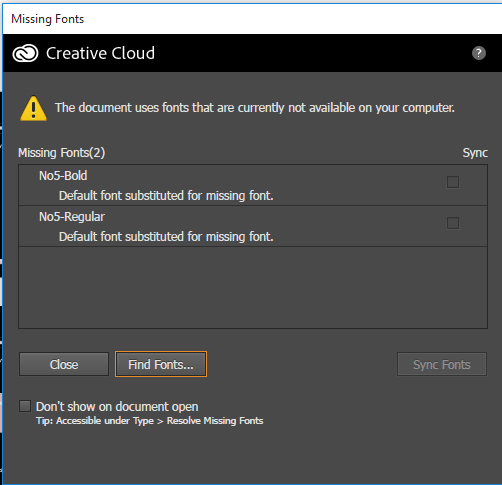Click the Close button
This screenshot has height=485, width=502.
tap(64, 364)
